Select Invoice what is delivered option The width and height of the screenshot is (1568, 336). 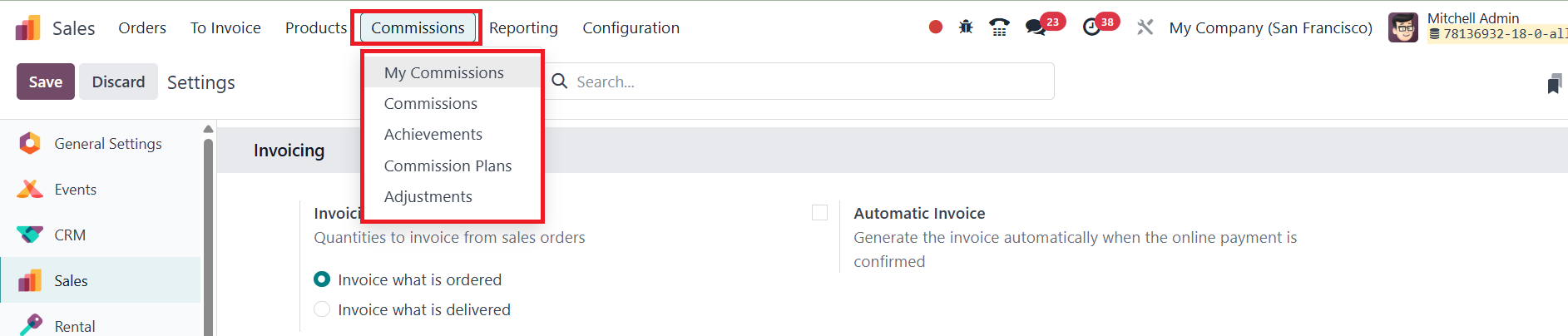(322, 309)
